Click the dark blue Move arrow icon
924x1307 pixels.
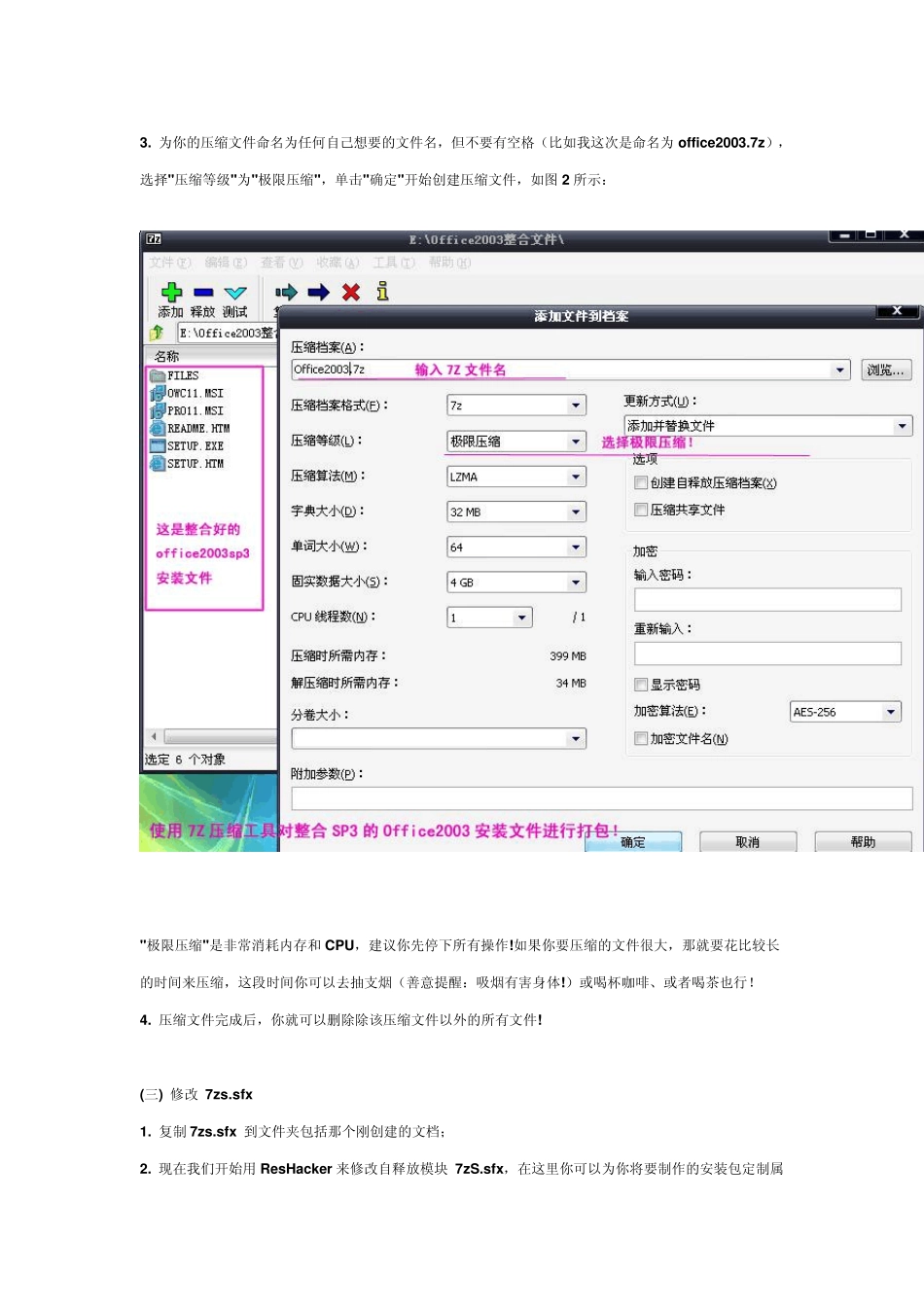tap(318, 293)
